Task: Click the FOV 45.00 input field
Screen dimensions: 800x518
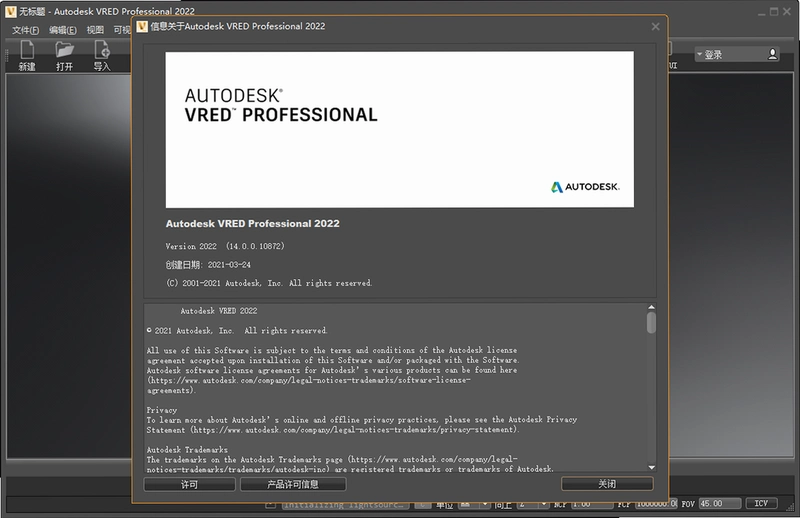Action: [x=720, y=504]
